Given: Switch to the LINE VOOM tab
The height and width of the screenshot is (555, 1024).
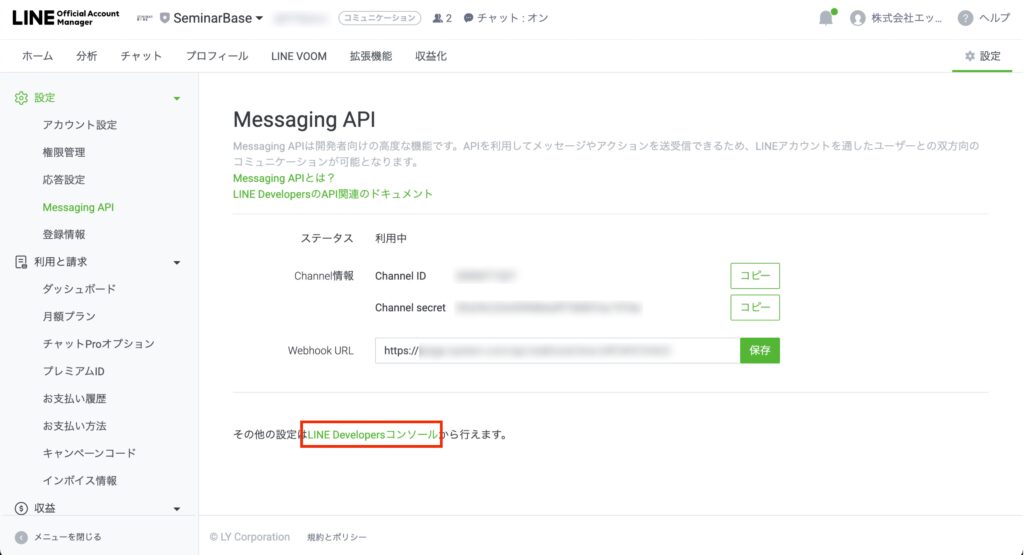Looking at the screenshot, I should coord(298,56).
